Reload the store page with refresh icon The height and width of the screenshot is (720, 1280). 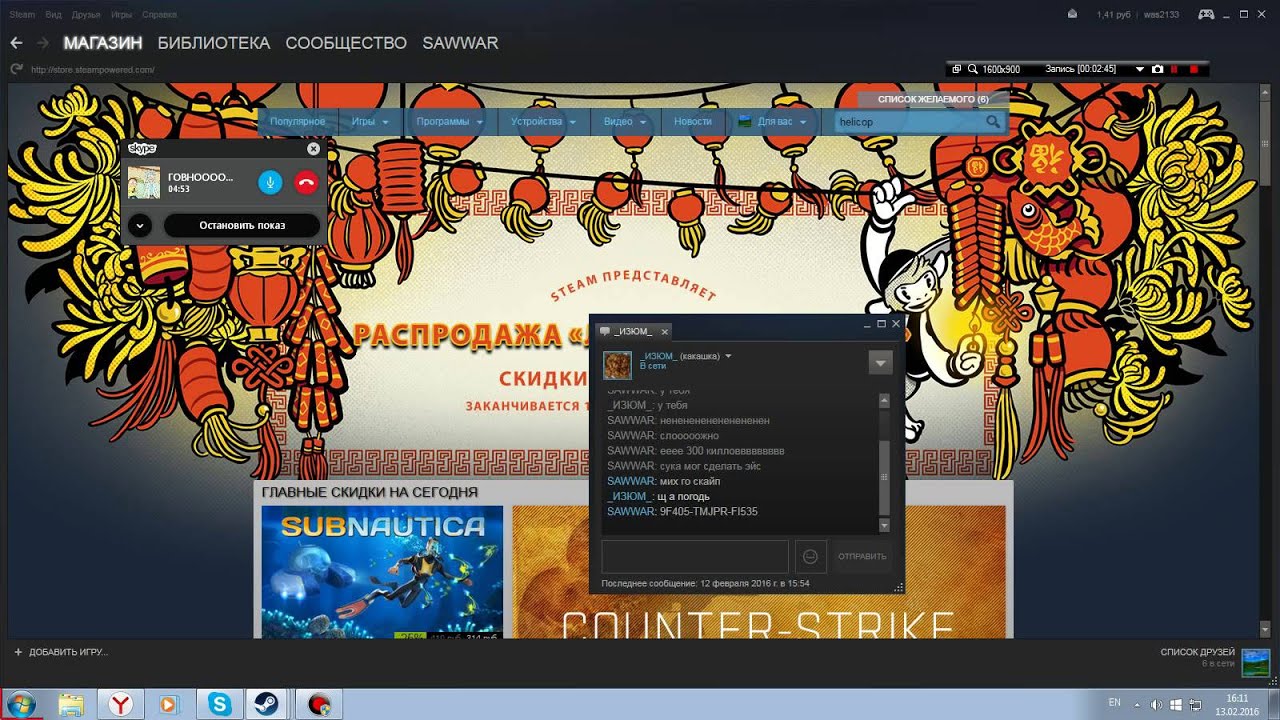16,69
